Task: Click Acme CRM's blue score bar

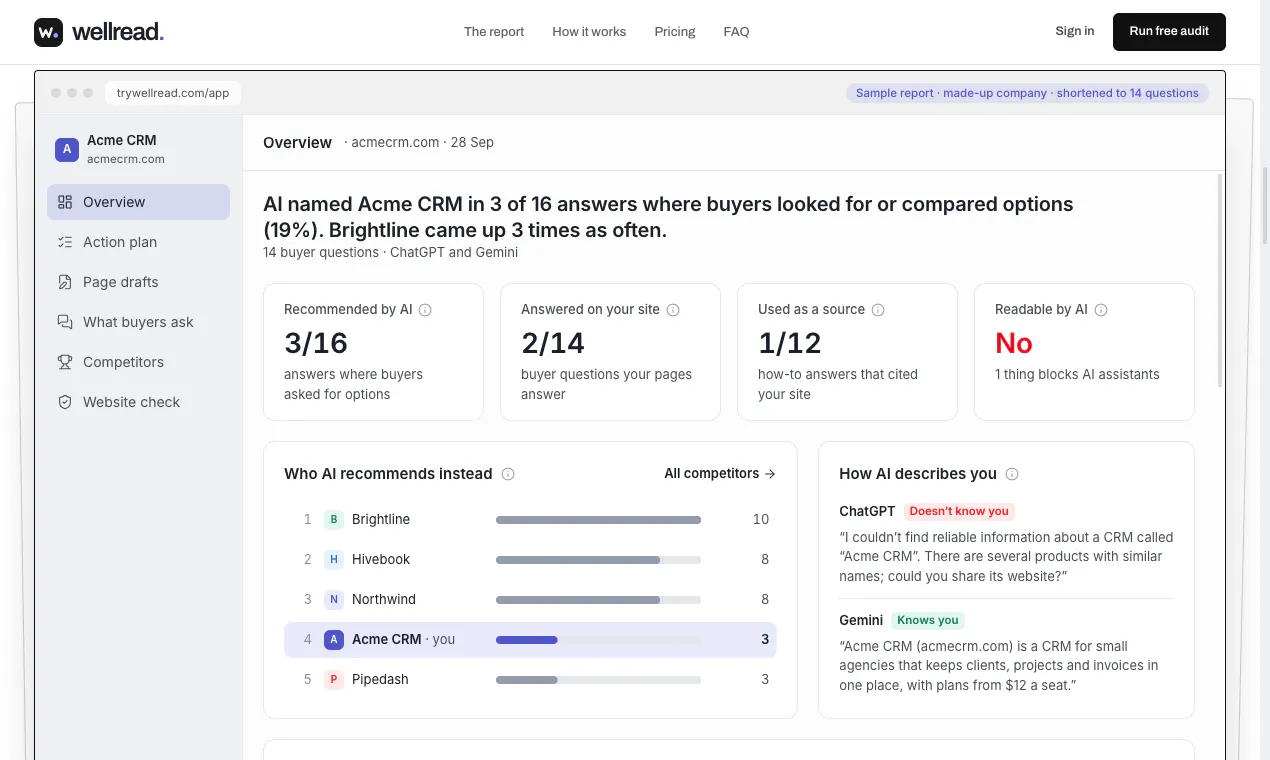Action: [x=527, y=640]
